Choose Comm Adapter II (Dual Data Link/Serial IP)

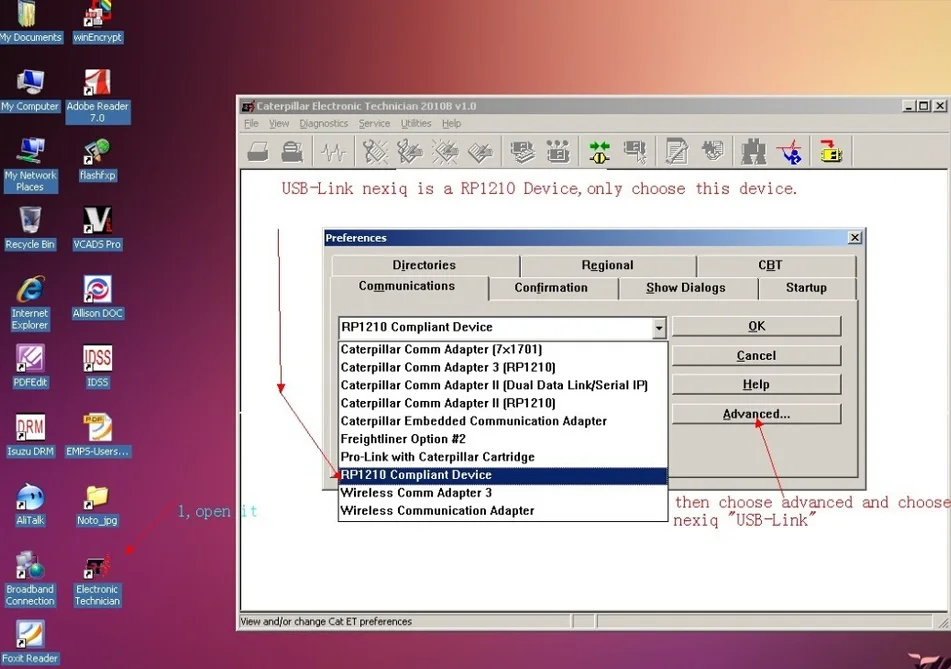tap(503, 385)
